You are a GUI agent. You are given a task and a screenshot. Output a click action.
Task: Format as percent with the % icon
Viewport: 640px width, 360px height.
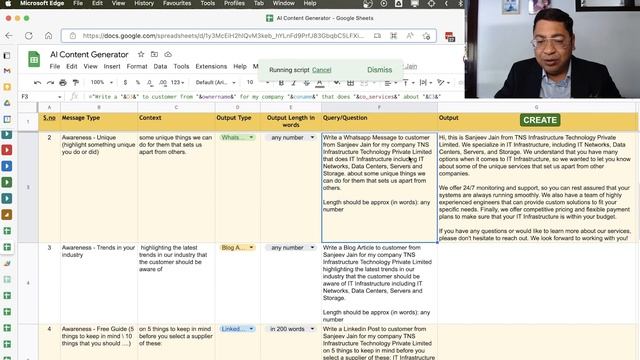[x=138, y=82]
